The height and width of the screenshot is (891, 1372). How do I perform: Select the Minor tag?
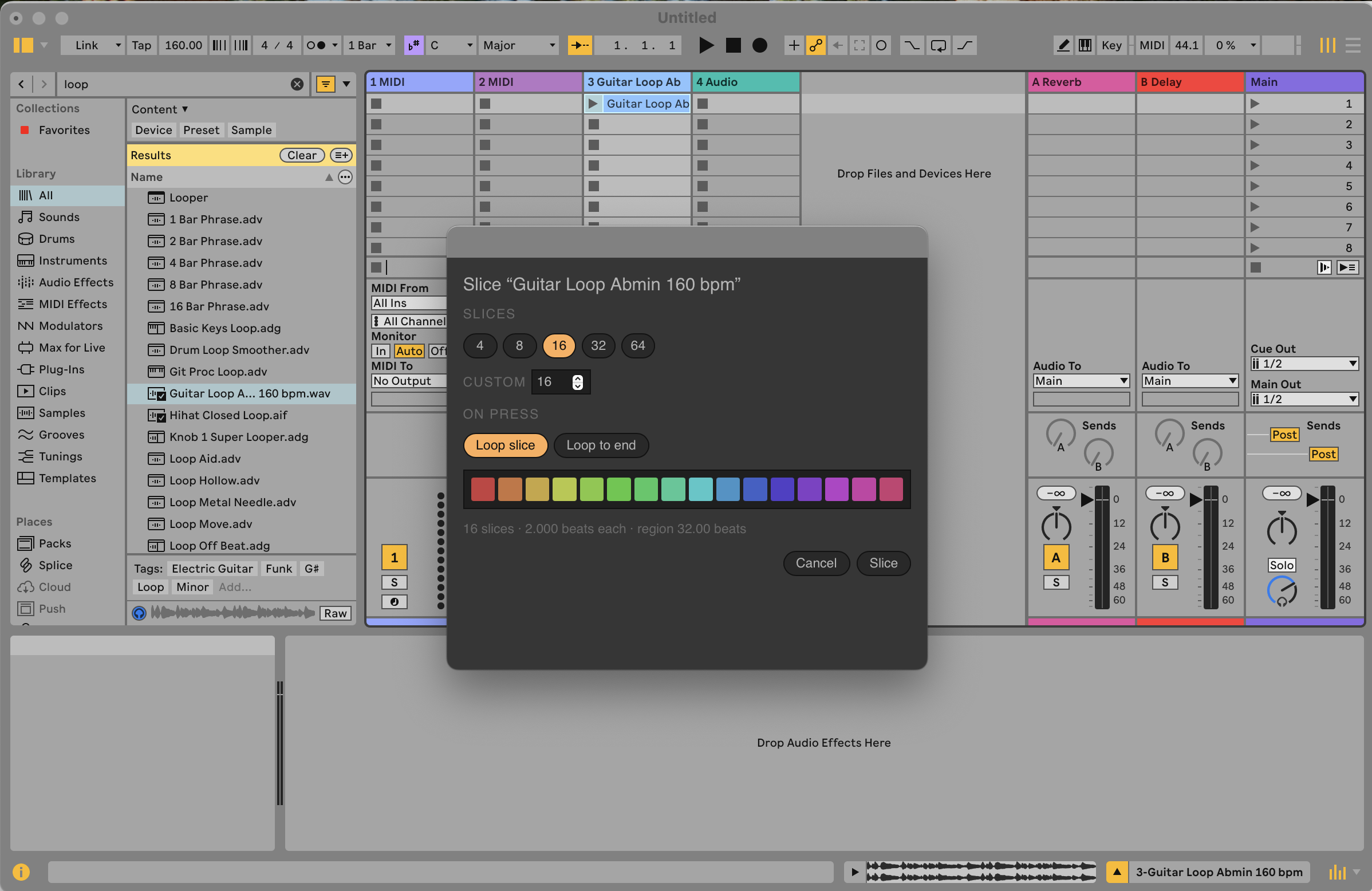tap(192, 587)
